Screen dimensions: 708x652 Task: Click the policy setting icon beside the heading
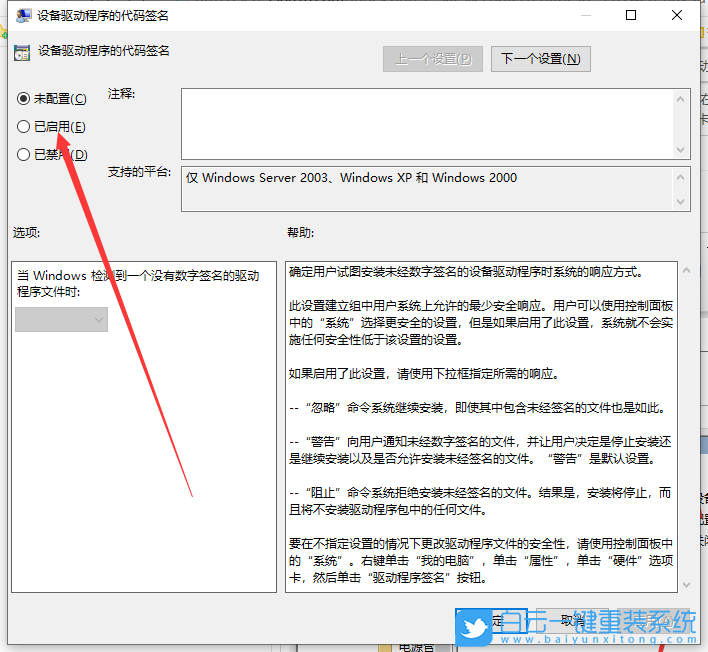[x=22, y=52]
